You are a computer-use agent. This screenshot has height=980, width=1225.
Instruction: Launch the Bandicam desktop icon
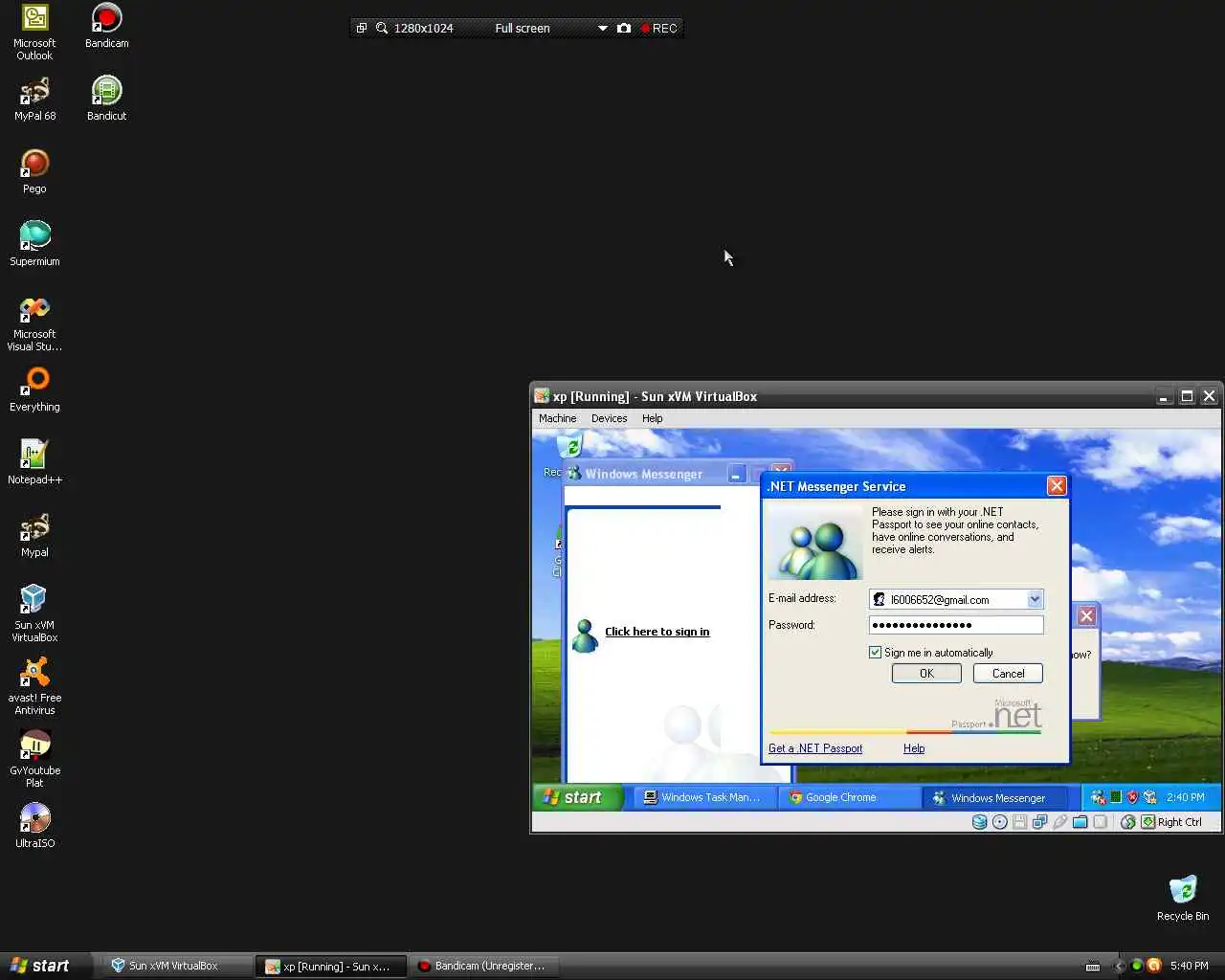(x=106, y=26)
